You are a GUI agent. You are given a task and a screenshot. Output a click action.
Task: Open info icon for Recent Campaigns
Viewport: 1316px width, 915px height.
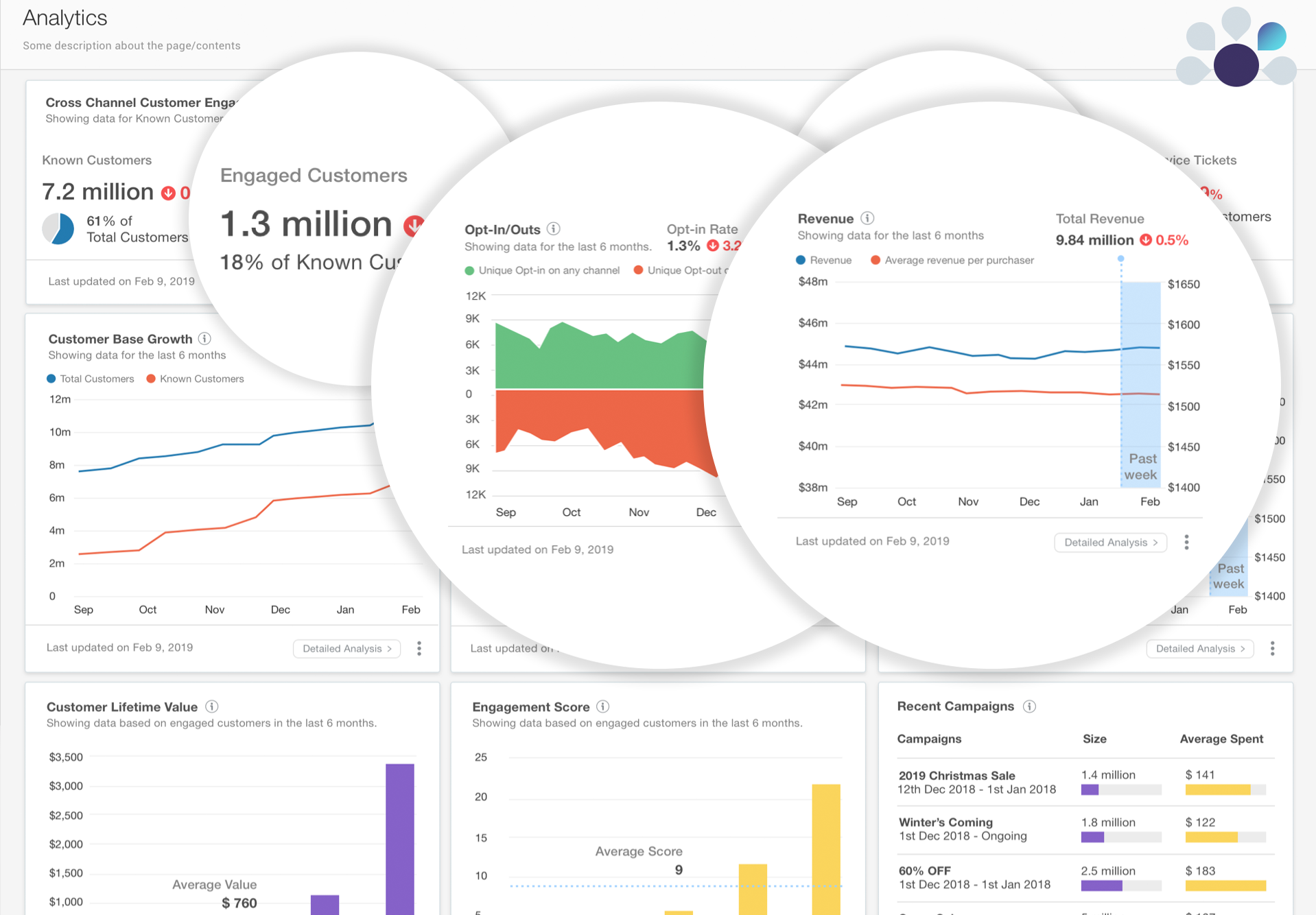1029,706
